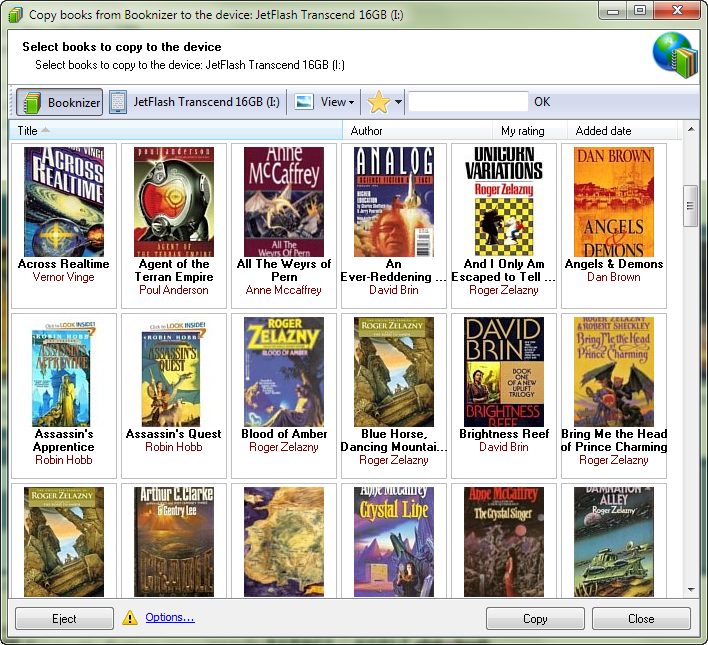
Task: Eject the device with Eject button
Action: point(64,618)
